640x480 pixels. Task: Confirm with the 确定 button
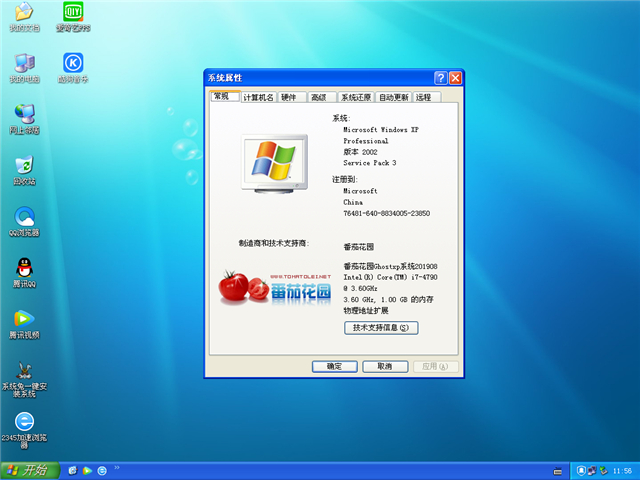pyautogui.click(x=335, y=367)
